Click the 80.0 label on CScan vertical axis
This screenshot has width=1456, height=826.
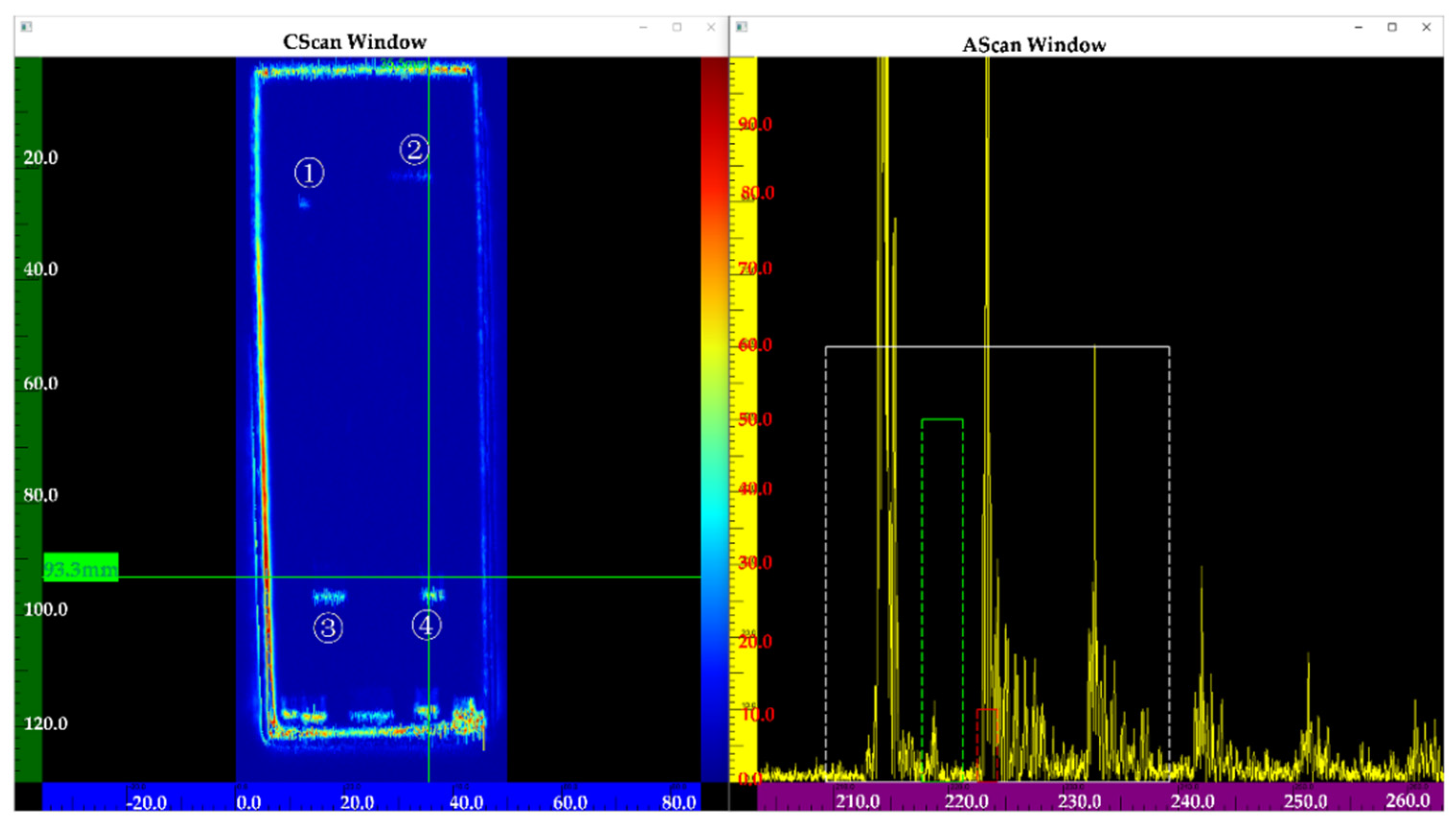(x=41, y=495)
